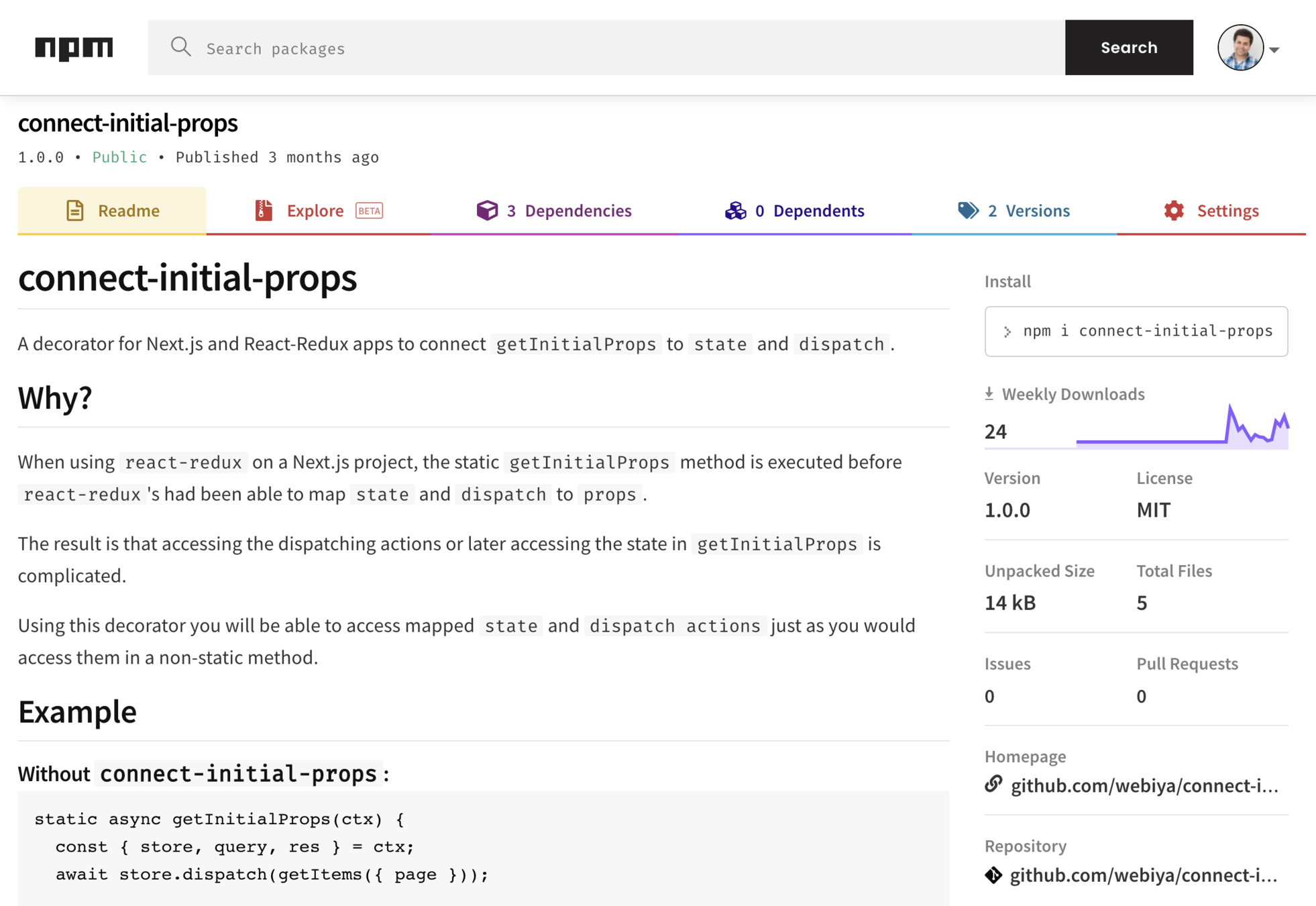Click the Readme document icon
Image resolution: width=1316 pixels, height=906 pixels.
coord(75,211)
